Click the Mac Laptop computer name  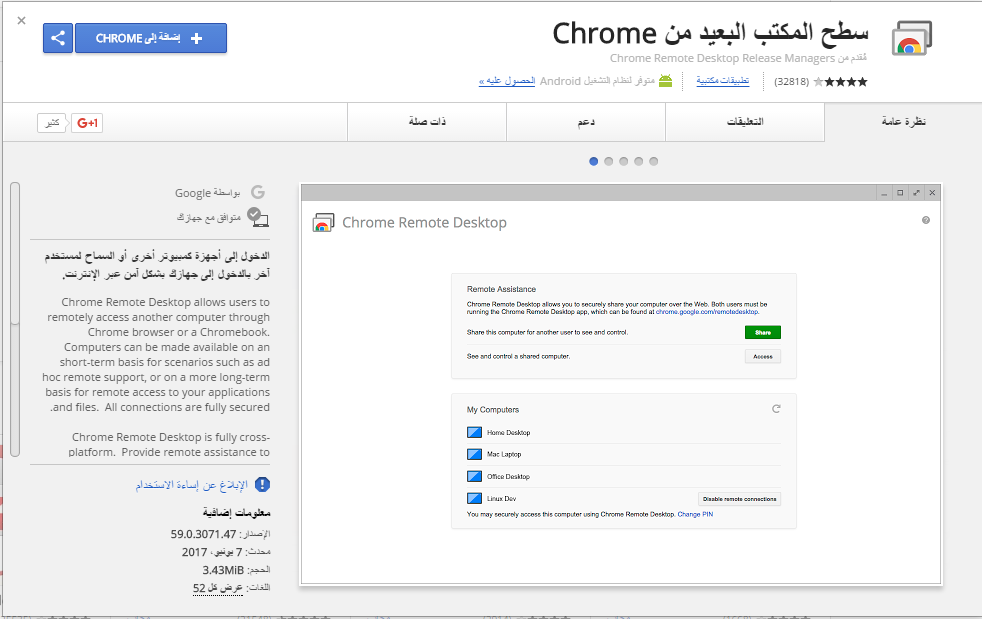[x=504, y=454]
